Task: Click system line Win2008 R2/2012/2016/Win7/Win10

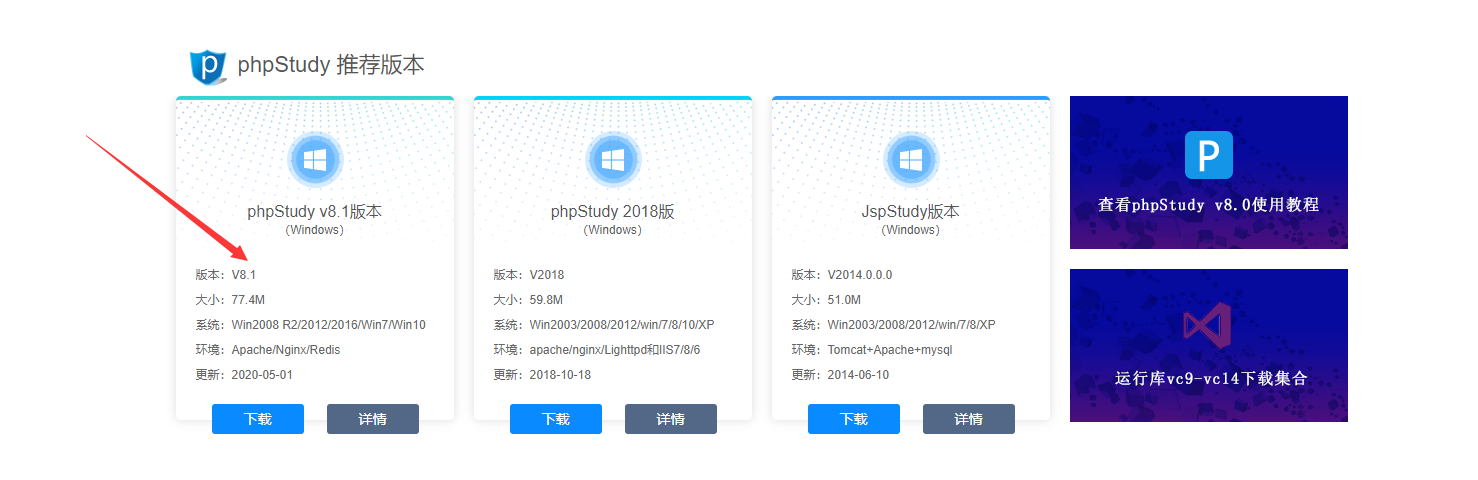Action: (329, 325)
